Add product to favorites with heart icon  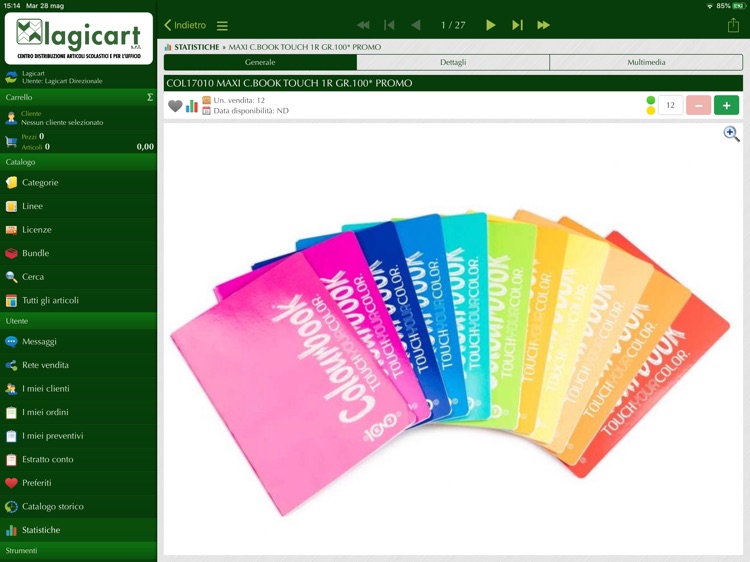(x=175, y=106)
